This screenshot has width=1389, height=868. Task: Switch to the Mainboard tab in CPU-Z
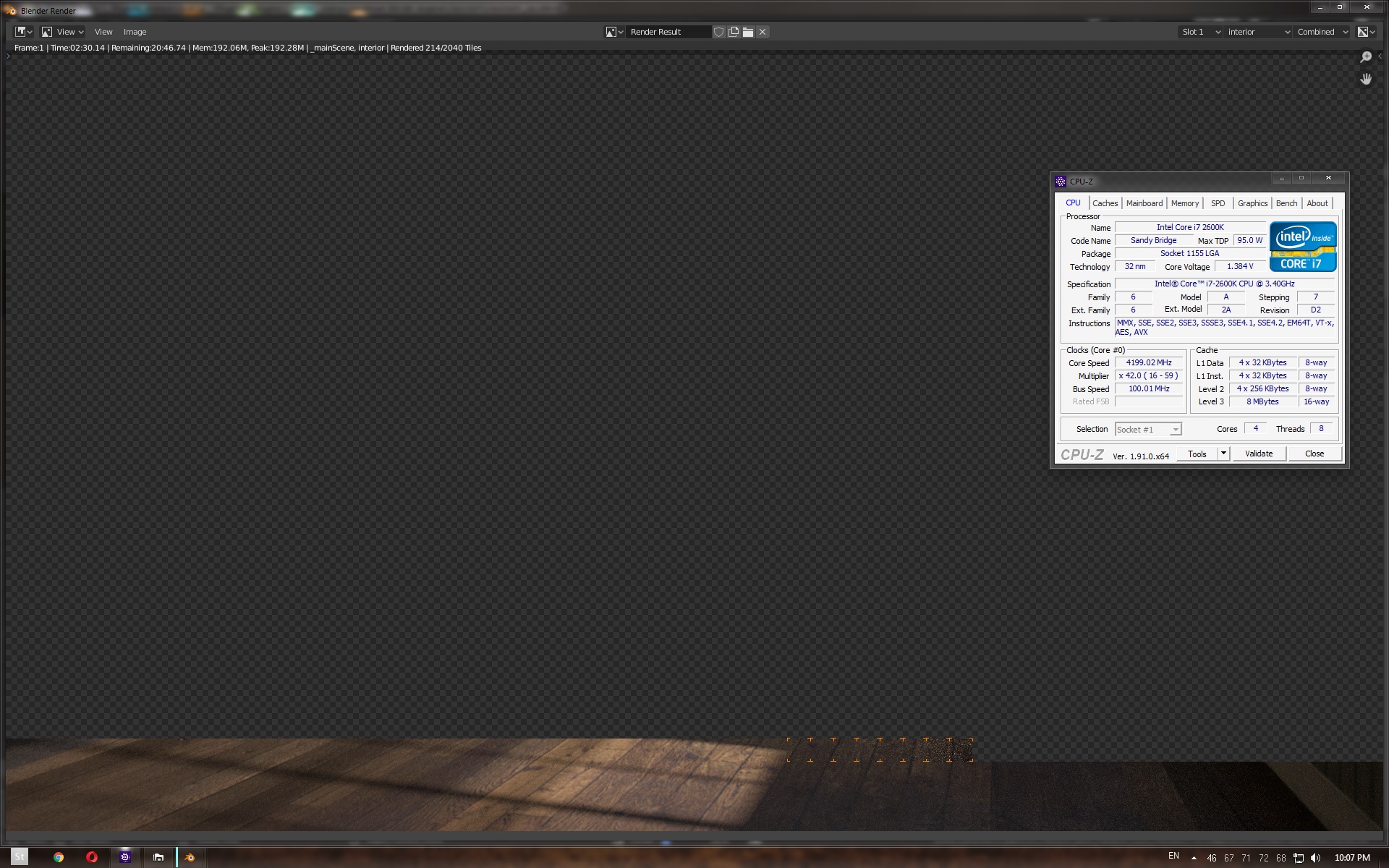click(1144, 203)
